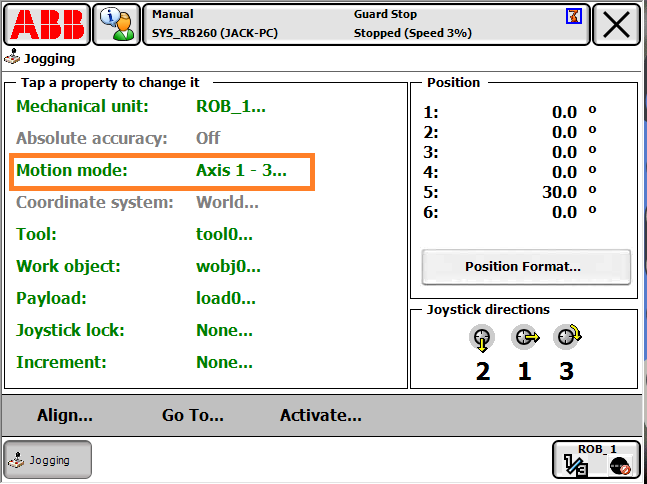Open the operator window icon
The width and height of the screenshot is (647, 484).
tap(116, 24)
